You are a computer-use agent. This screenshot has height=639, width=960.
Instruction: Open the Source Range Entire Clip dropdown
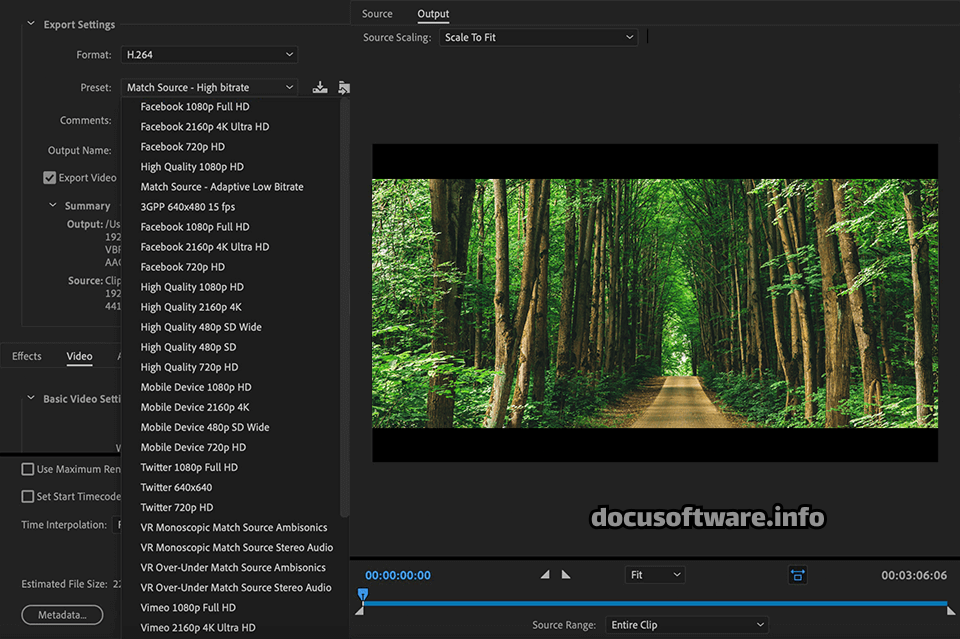pyautogui.click(x=687, y=625)
